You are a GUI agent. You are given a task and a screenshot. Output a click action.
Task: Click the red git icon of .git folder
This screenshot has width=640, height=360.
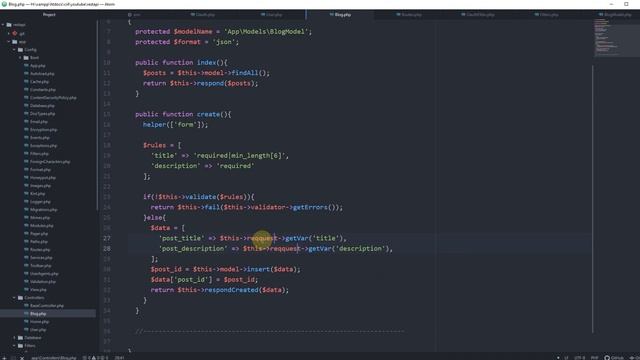[15, 33]
